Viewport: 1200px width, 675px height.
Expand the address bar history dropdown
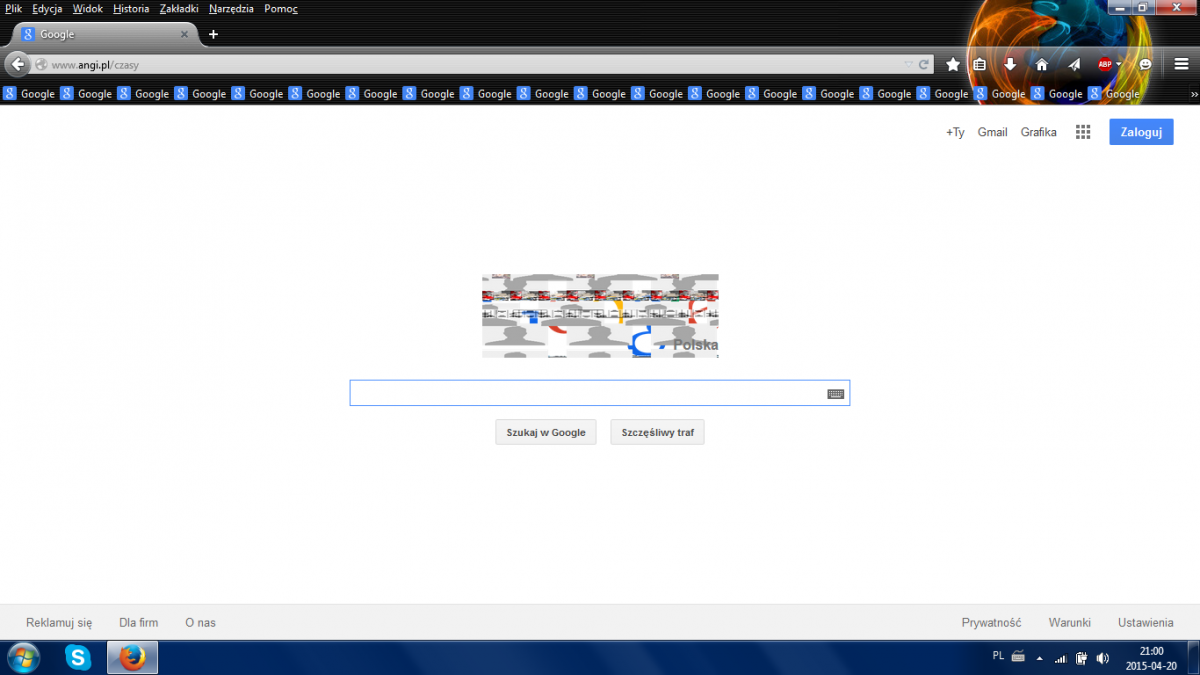click(908, 64)
